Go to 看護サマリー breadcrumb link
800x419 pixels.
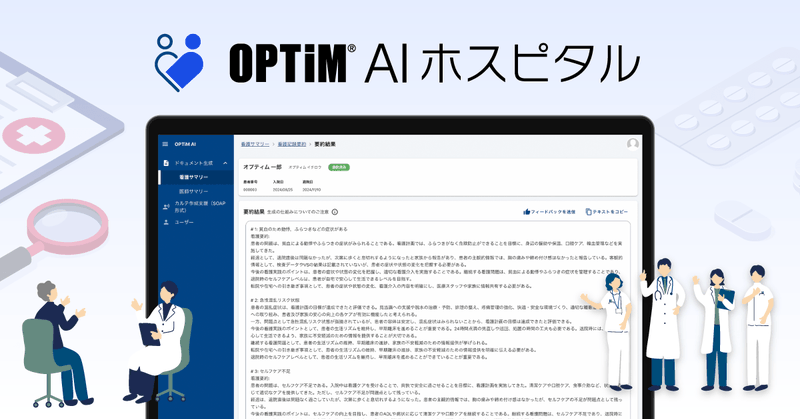pyautogui.click(x=255, y=144)
